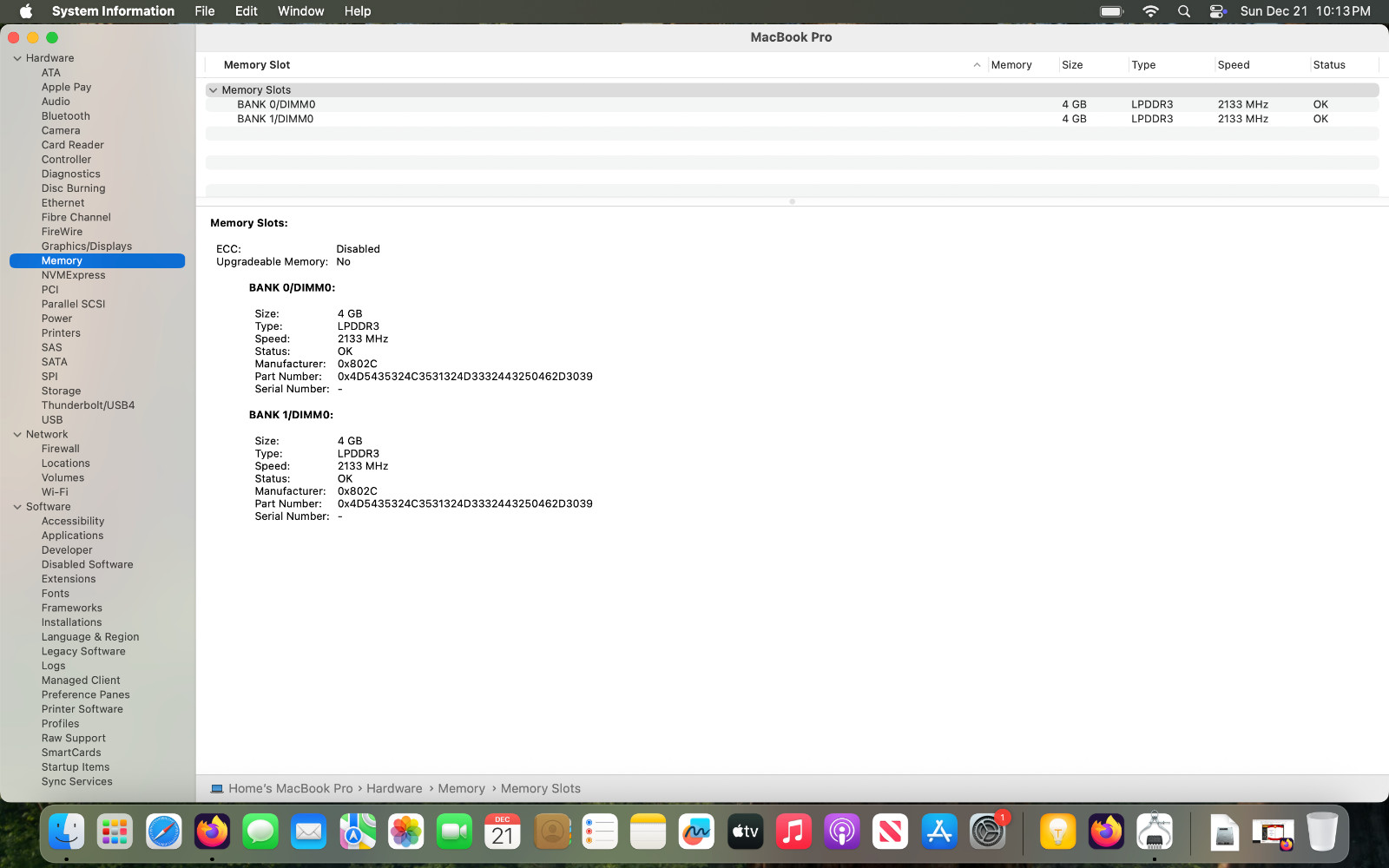Open Tips app in the Dock
This screenshot has width=1389, height=868.
pos(1057,832)
